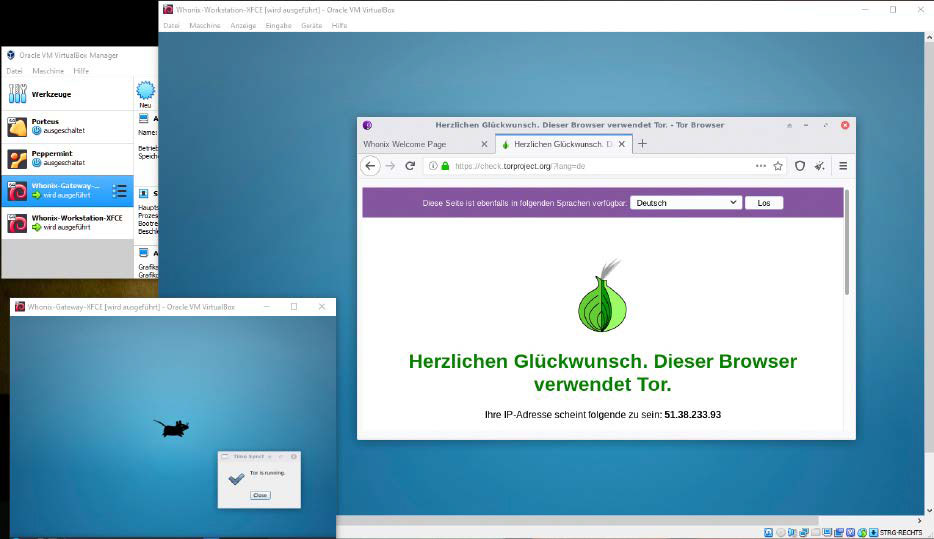Click the Workstation window horizontal scrollbar
This screenshot has height=539, width=934.
point(577,521)
